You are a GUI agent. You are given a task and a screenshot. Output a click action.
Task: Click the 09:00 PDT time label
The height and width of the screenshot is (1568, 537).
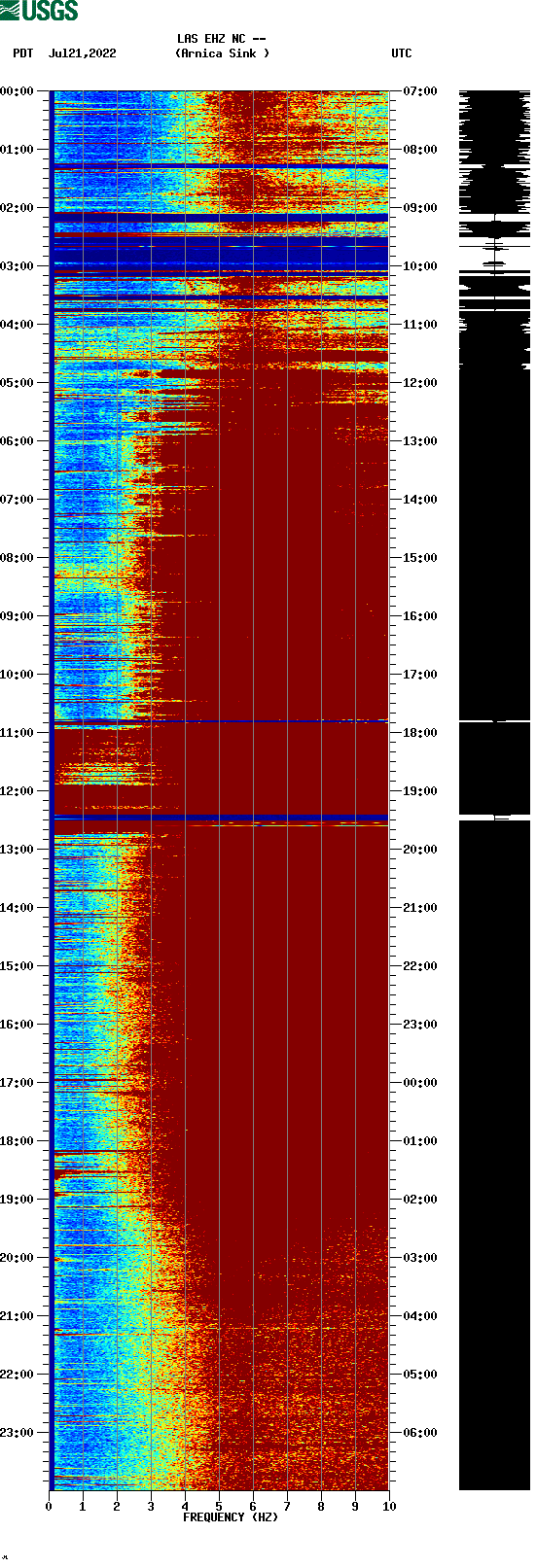(x=18, y=616)
